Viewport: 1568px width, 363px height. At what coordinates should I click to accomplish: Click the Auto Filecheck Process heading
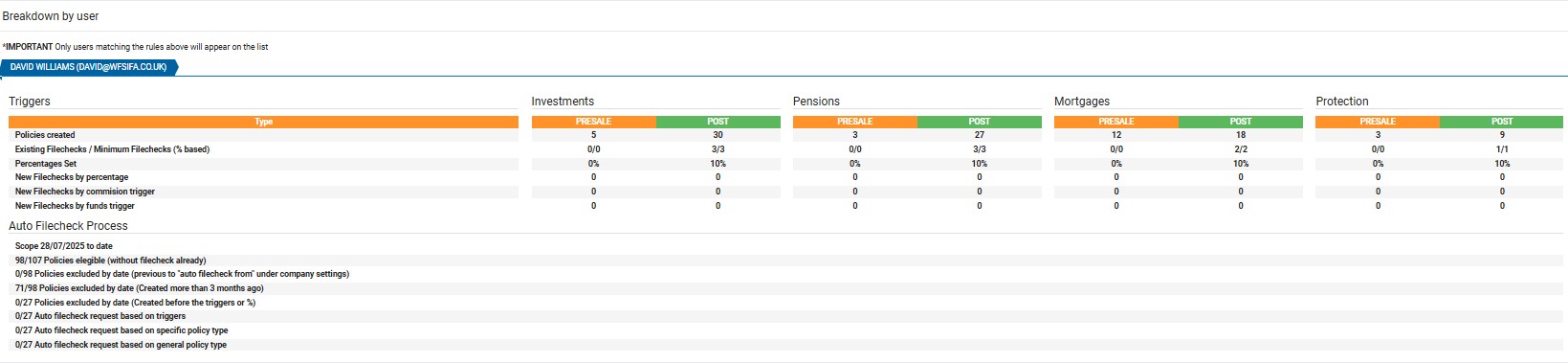(x=68, y=226)
